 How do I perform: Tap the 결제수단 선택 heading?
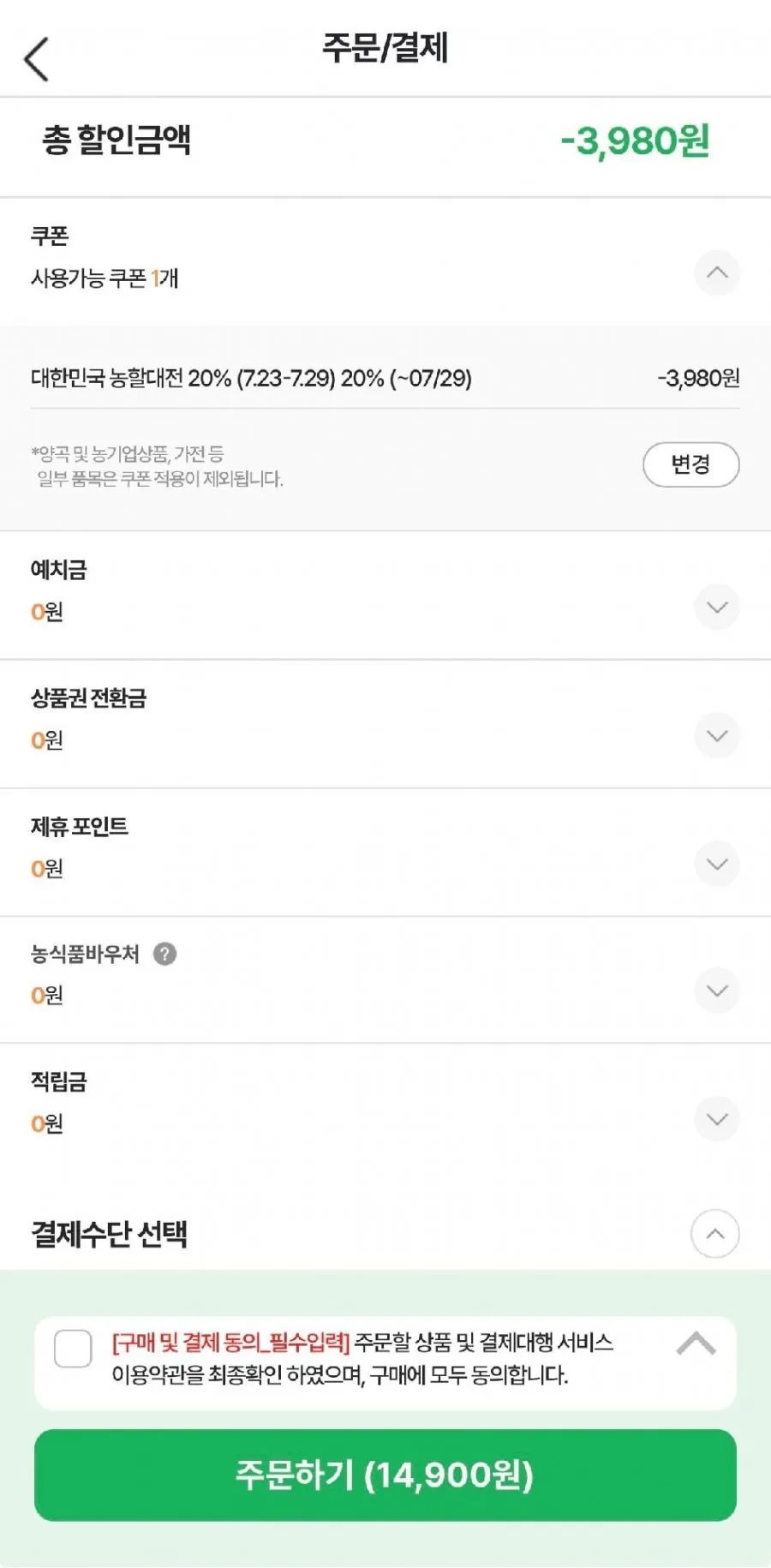point(109,1234)
